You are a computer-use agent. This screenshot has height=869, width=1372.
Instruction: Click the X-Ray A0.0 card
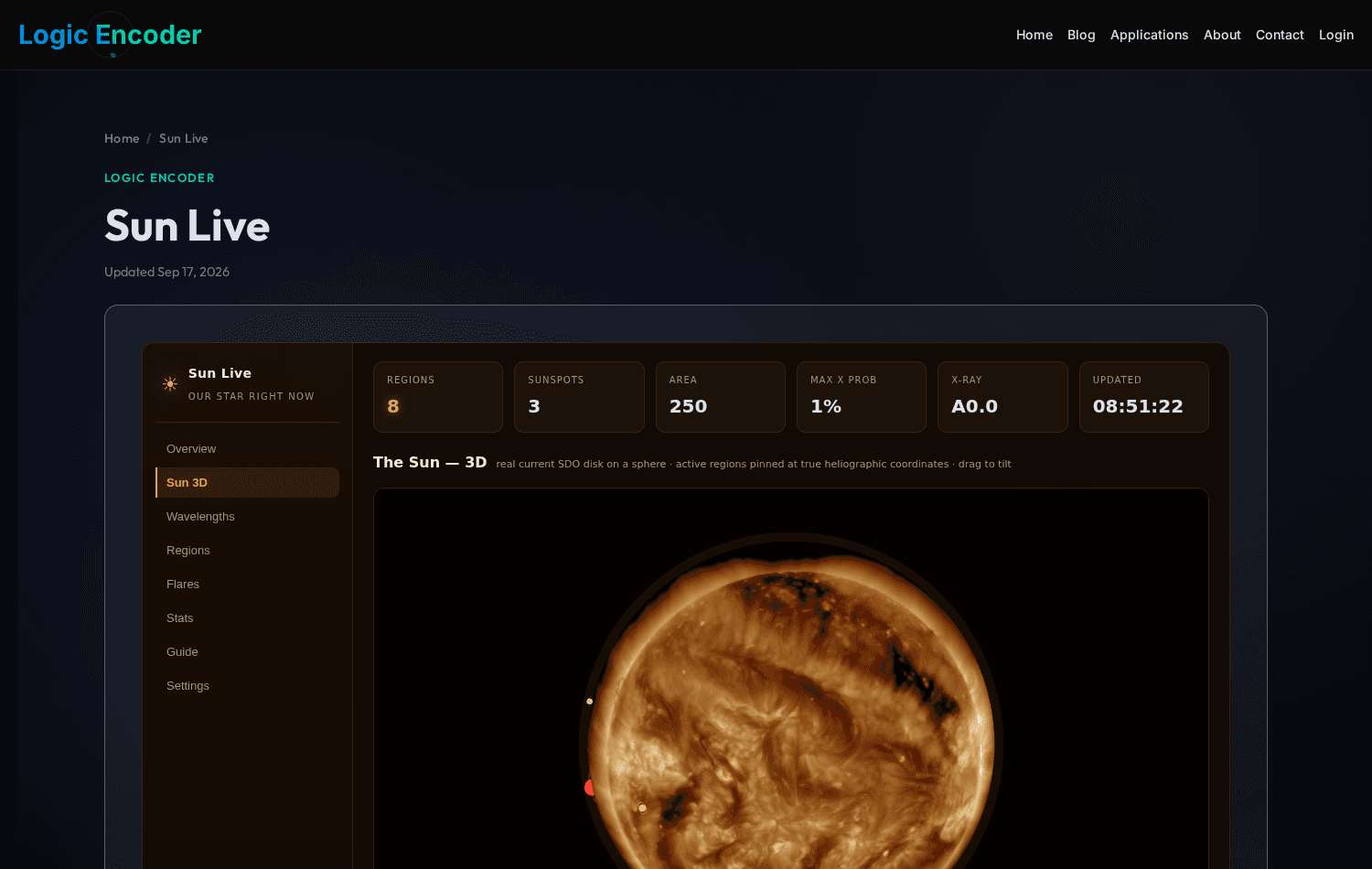click(x=1002, y=397)
